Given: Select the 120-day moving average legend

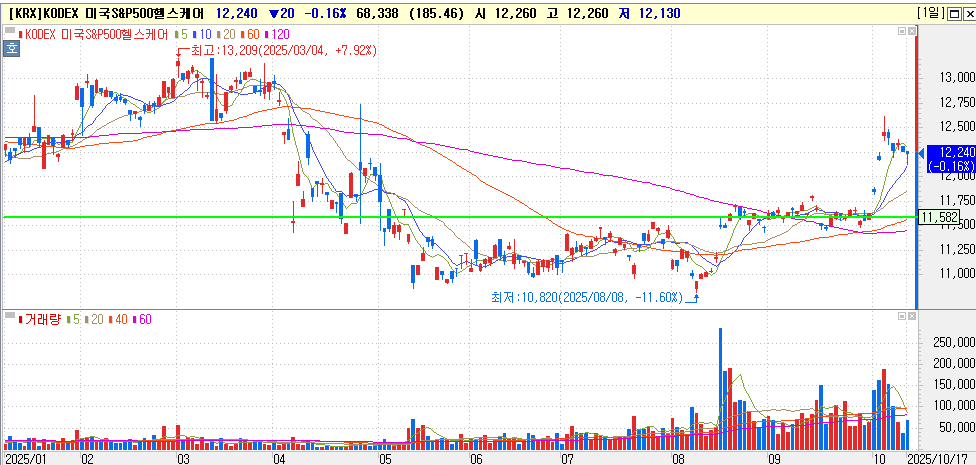Looking at the screenshot, I should (x=279, y=34).
